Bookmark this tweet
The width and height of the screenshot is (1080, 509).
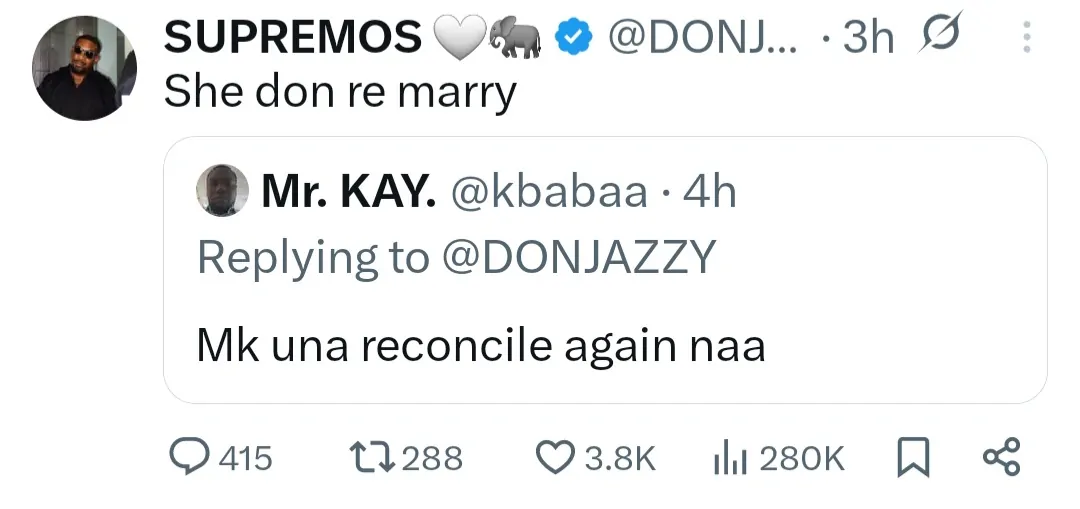pyautogui.click(x=910, y=458)
